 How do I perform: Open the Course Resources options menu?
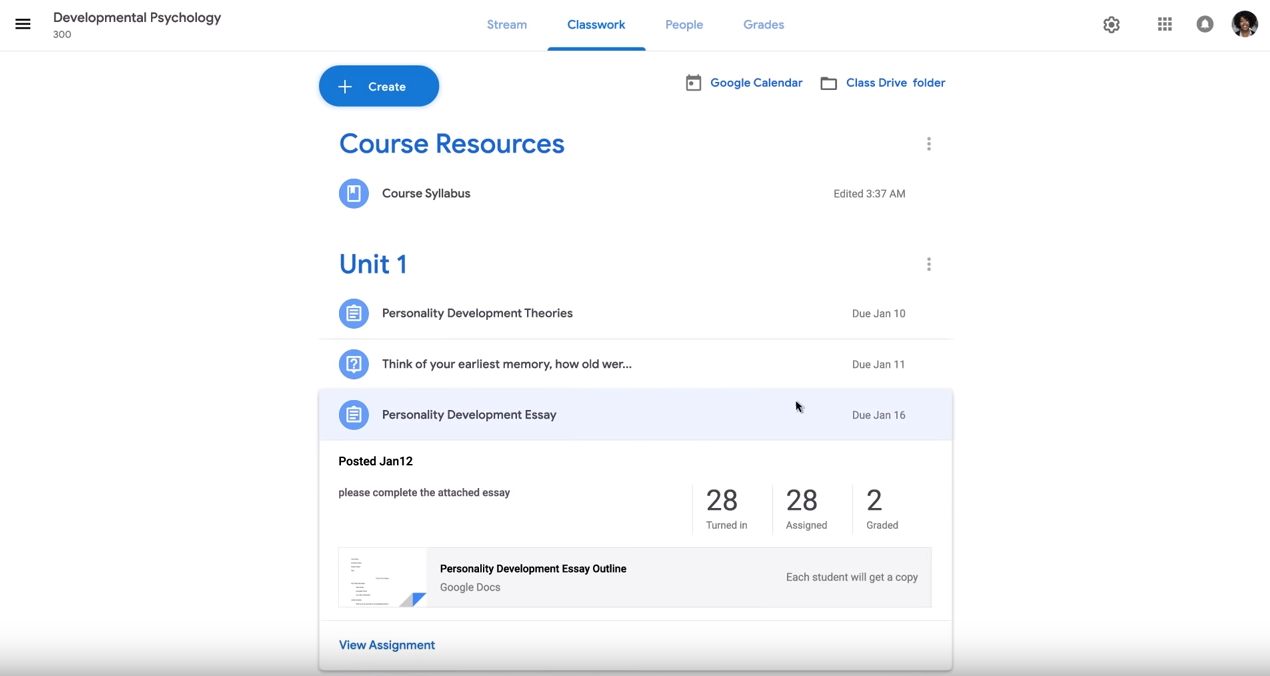(x=929, y=143)
